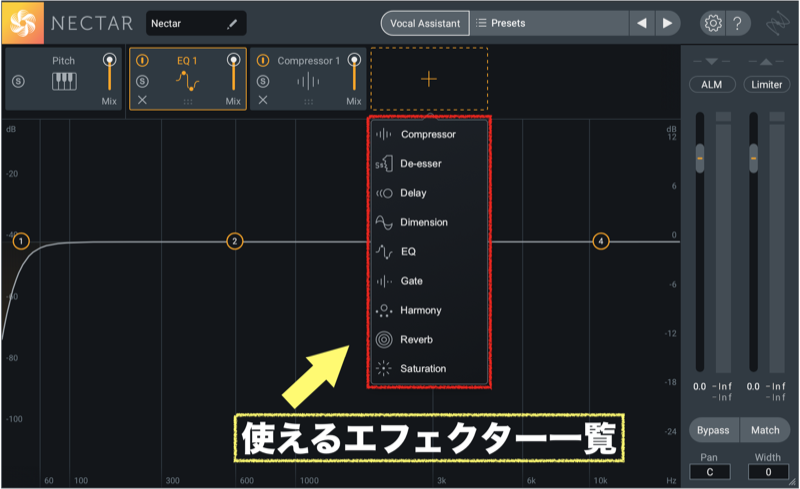800x489 pixels.
Task: Click the input gain fader handle
Action: click(699, 158)
